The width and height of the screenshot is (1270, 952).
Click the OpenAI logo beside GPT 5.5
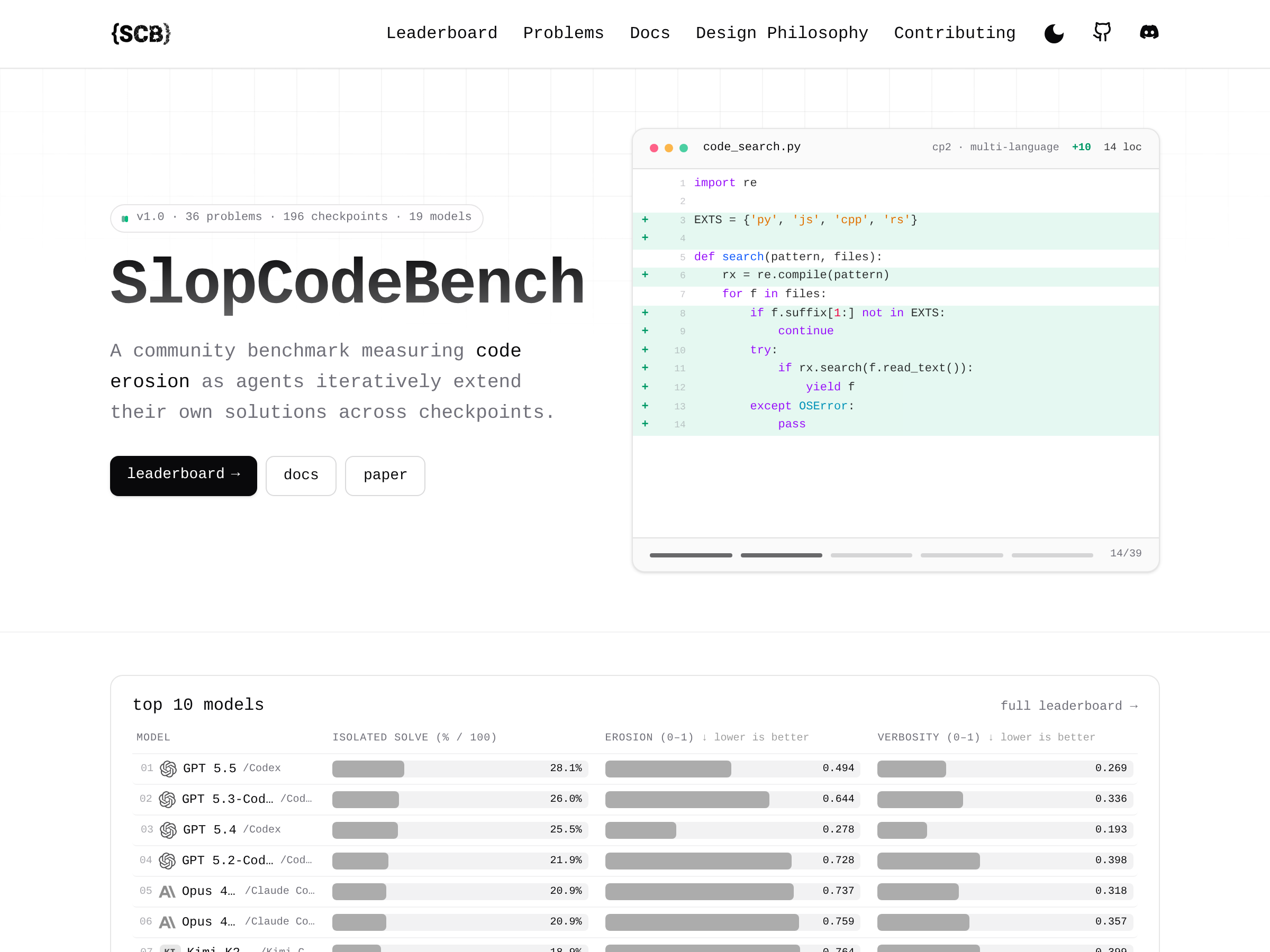[x=168, y=768]
